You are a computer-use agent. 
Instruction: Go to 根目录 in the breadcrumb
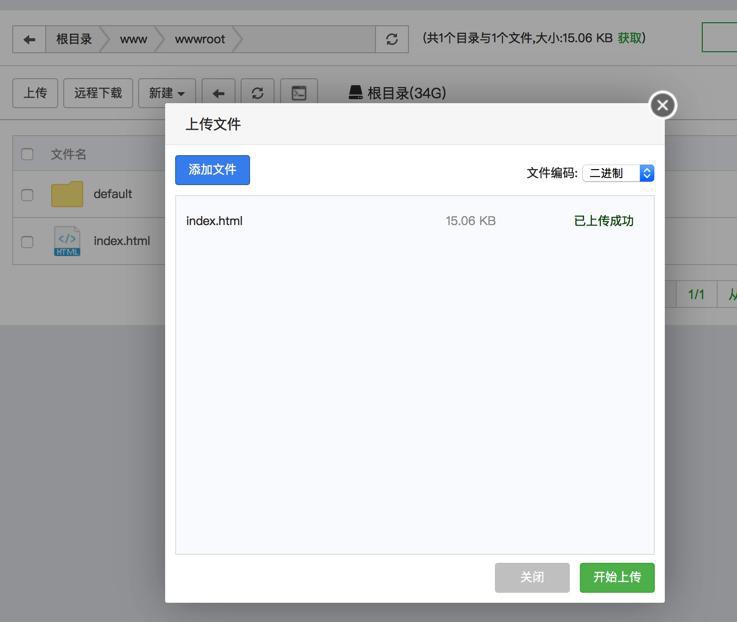(74, 39)
